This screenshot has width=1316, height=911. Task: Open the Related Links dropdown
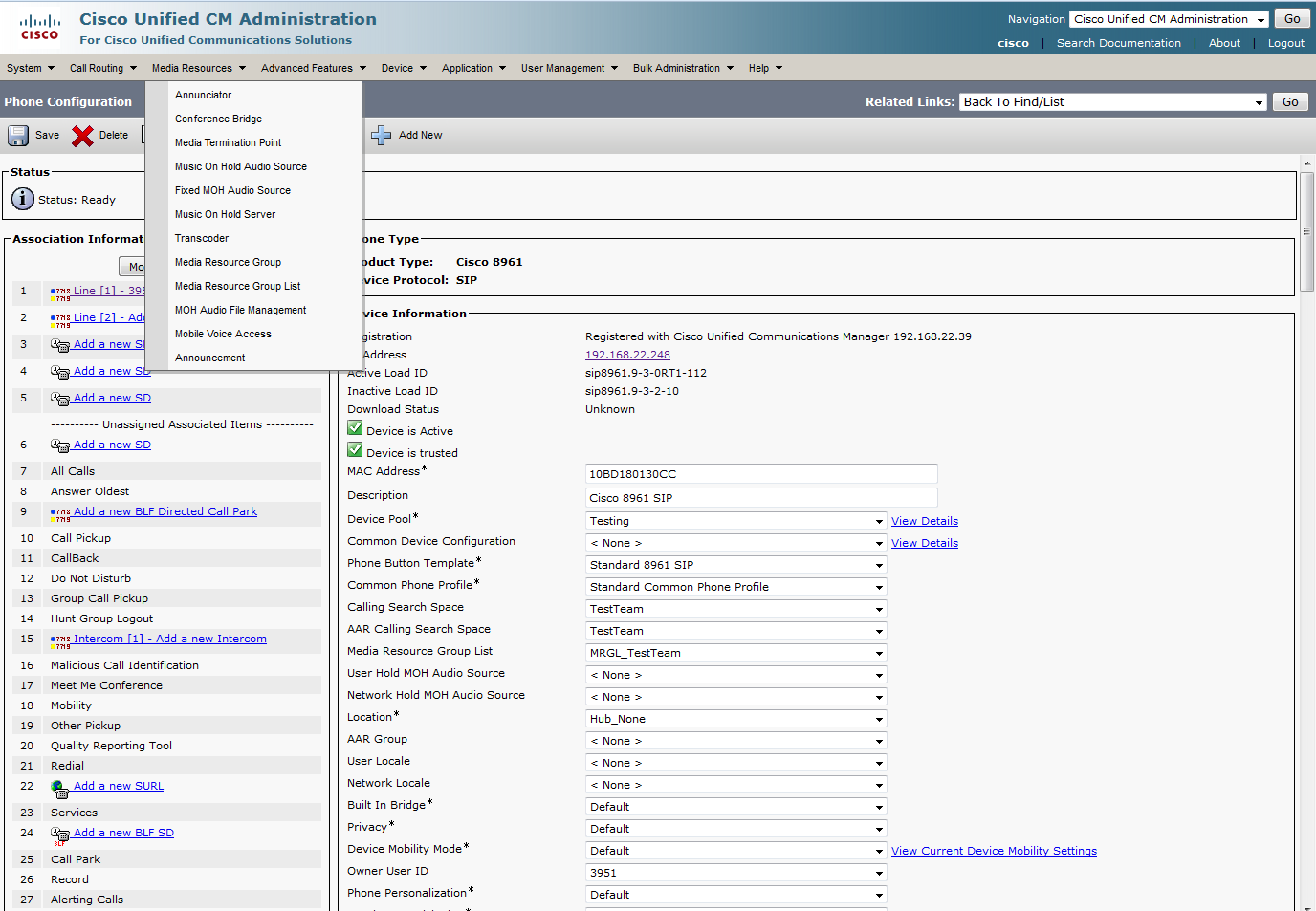1113,102
